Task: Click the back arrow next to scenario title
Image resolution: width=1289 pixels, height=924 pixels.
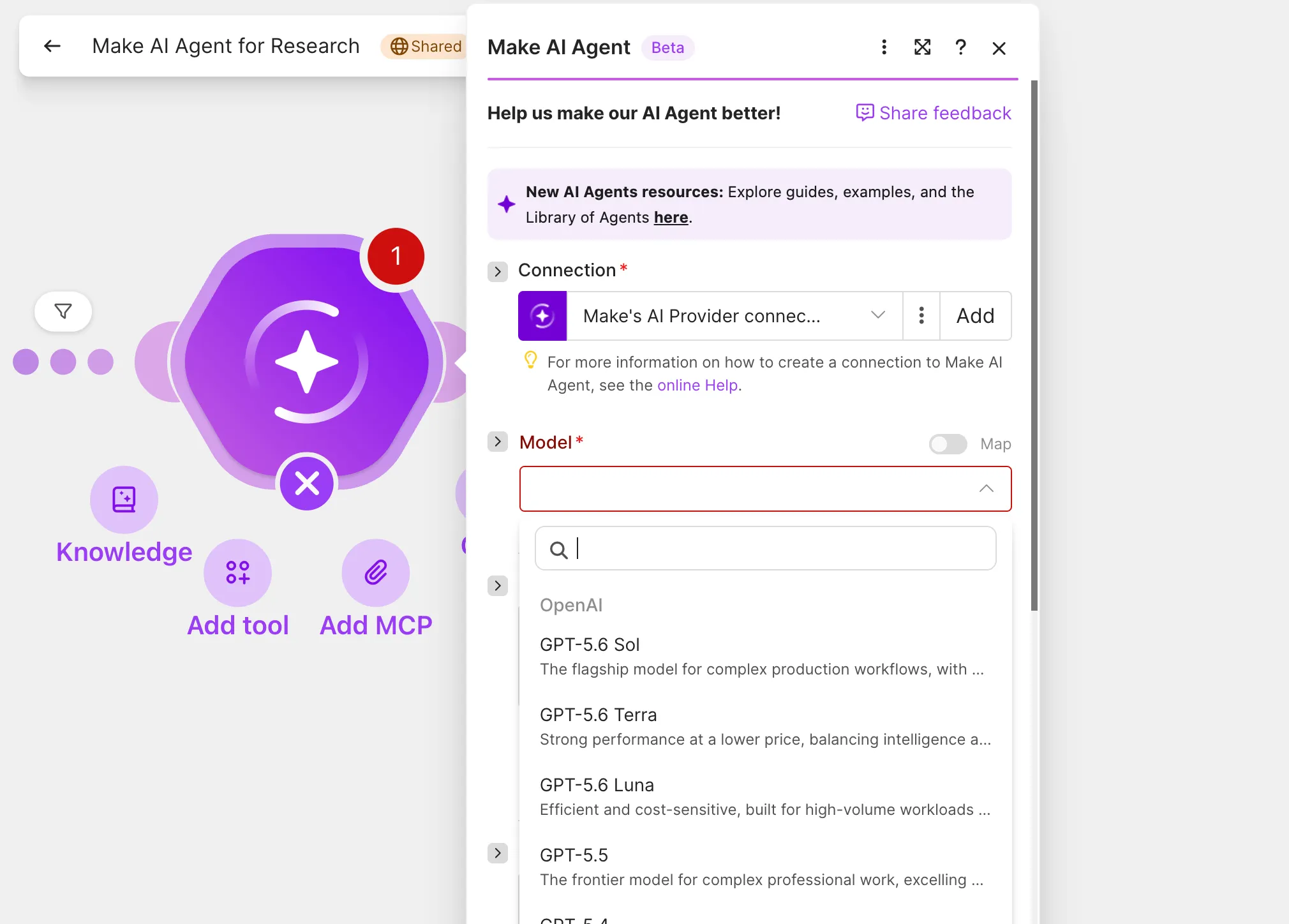Action: point(52,46)
